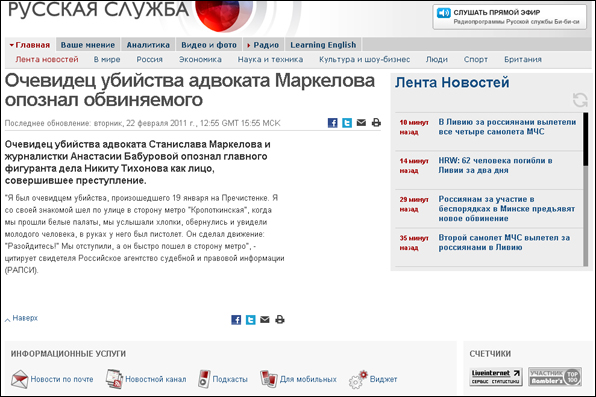Open Британия section

[x=523, y=59]
